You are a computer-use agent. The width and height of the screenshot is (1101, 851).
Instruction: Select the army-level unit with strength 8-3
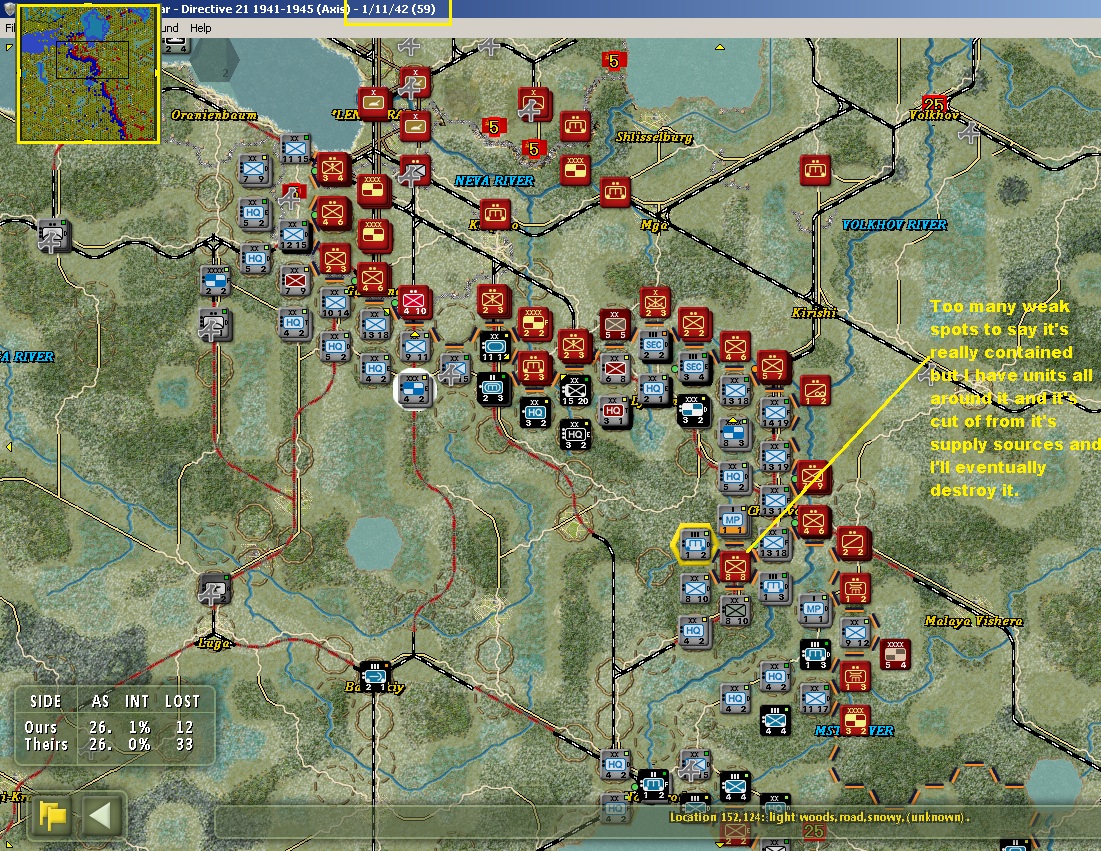(734, 434)
